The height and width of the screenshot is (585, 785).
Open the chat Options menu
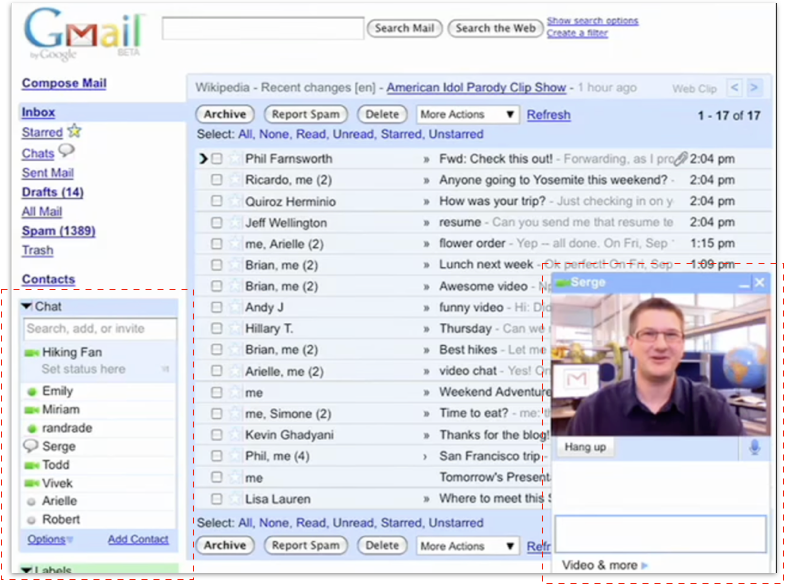point(50,539)
